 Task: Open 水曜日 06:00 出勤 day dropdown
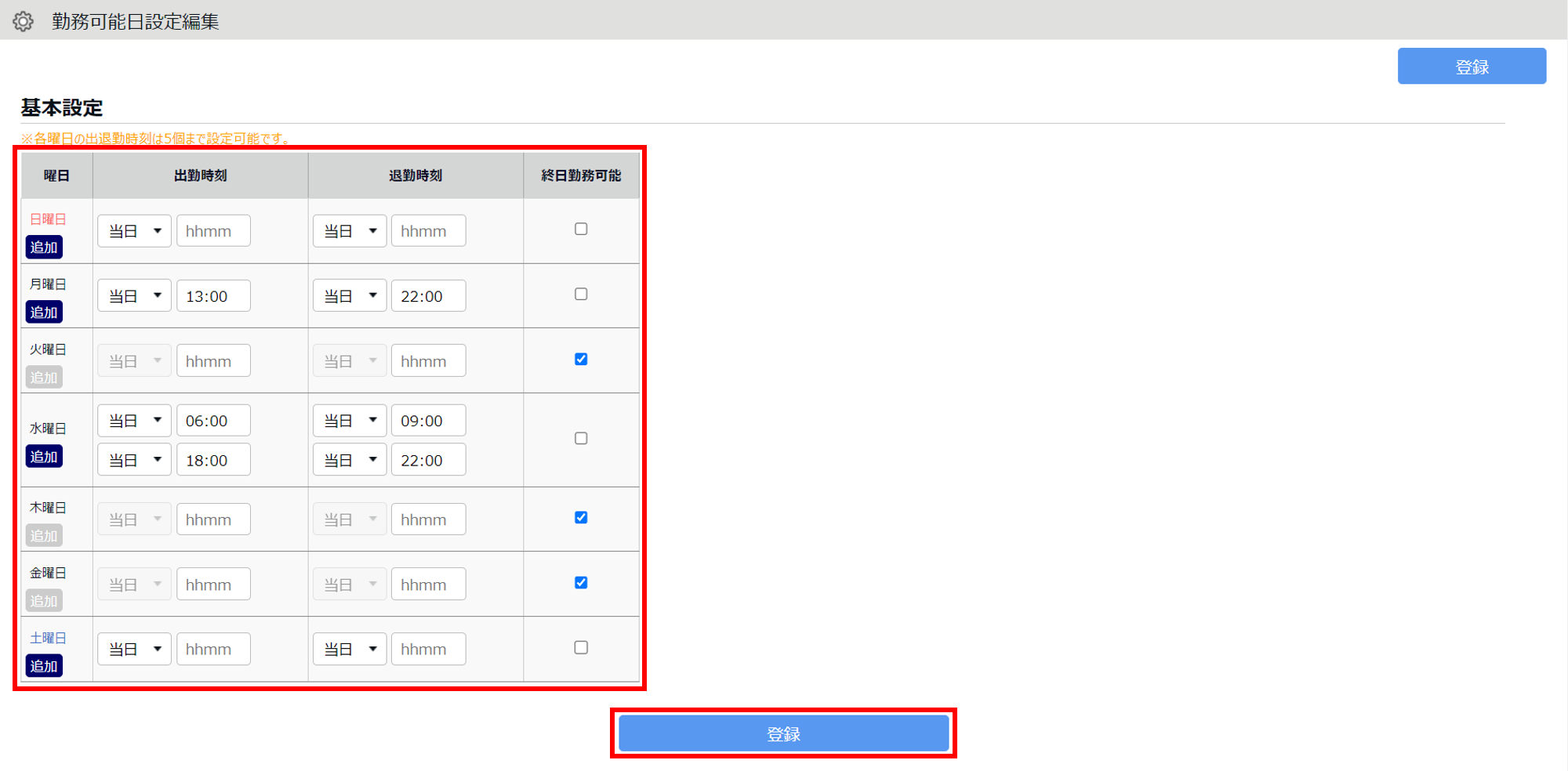[134, 421]
